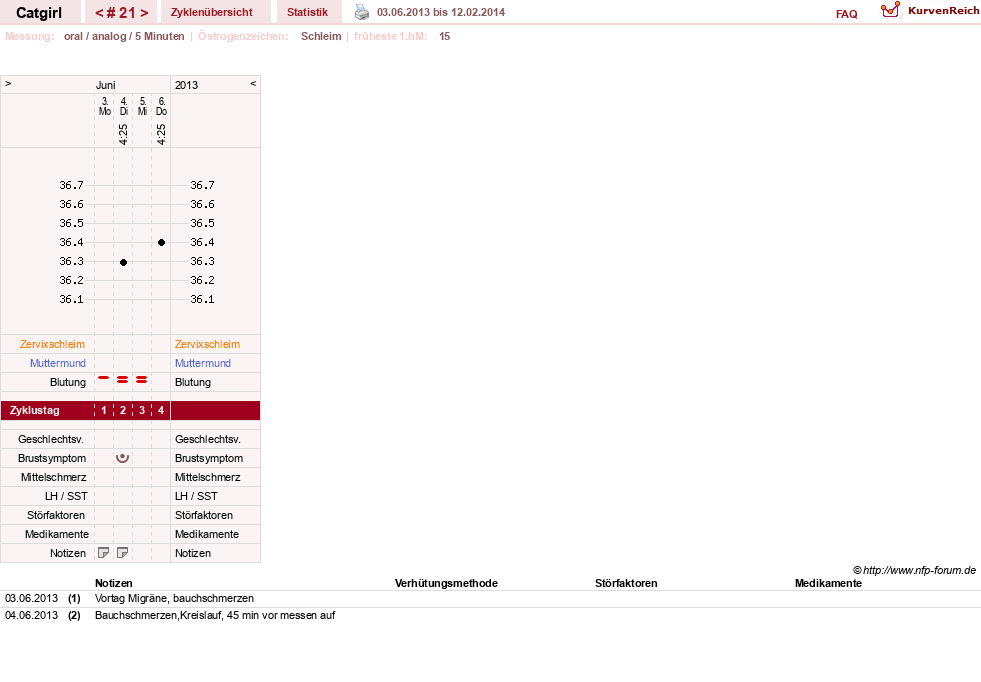This screenshot has height=682, width=981.
Task: Click the nfp-forum.de copyright link
Action: click(914, 570)
